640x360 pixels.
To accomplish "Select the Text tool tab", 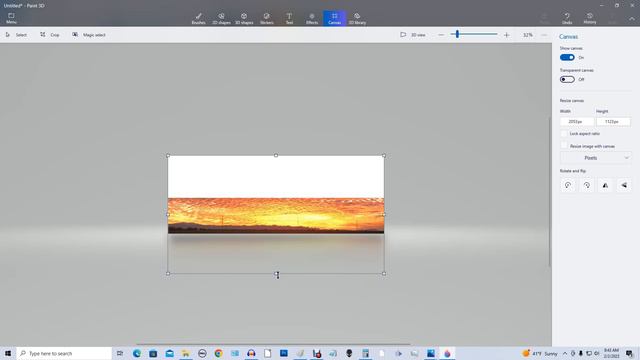I will pos(289,18).
